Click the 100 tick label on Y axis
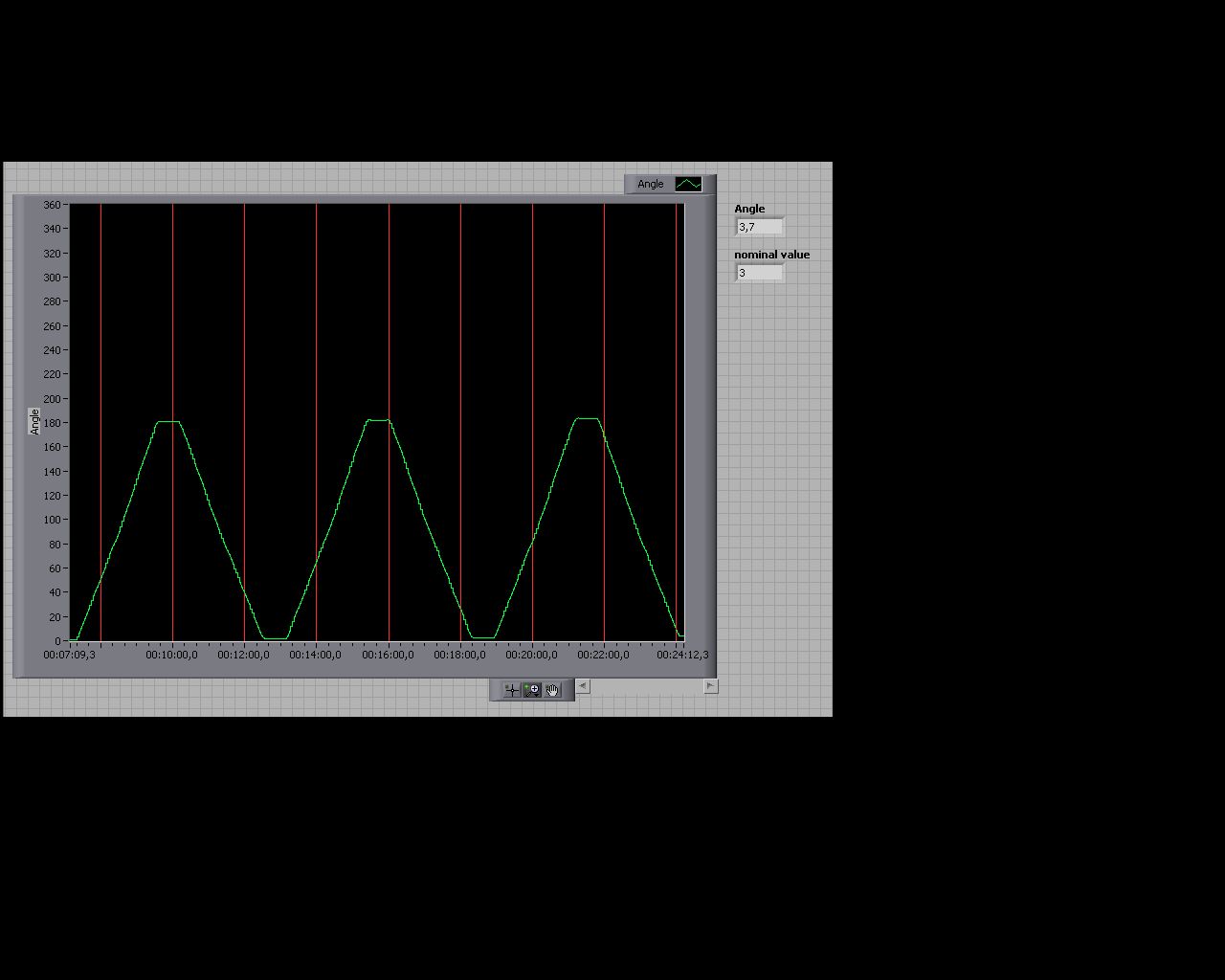 point(52,520)
